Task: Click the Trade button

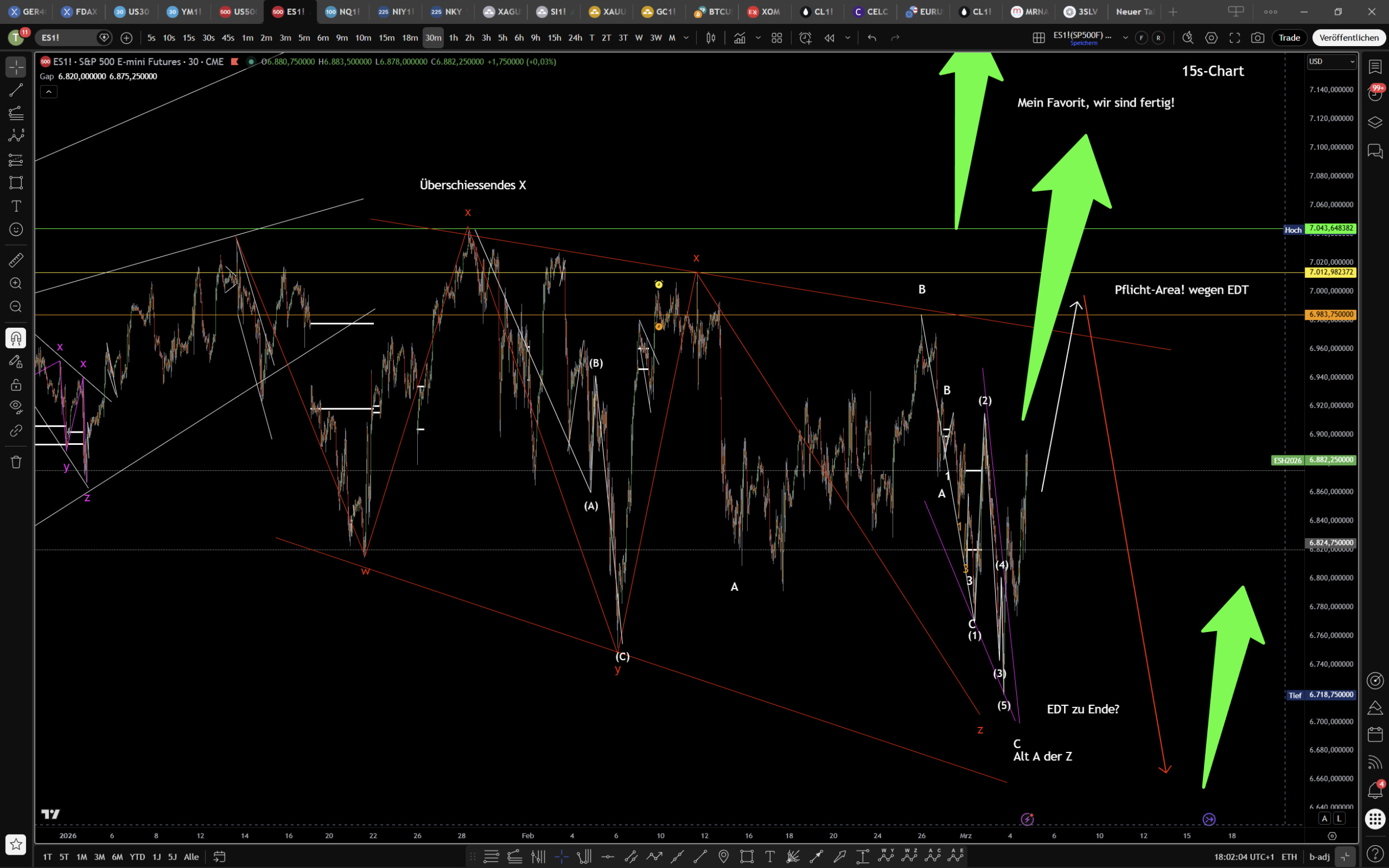Action: [x=1289, y=38]
